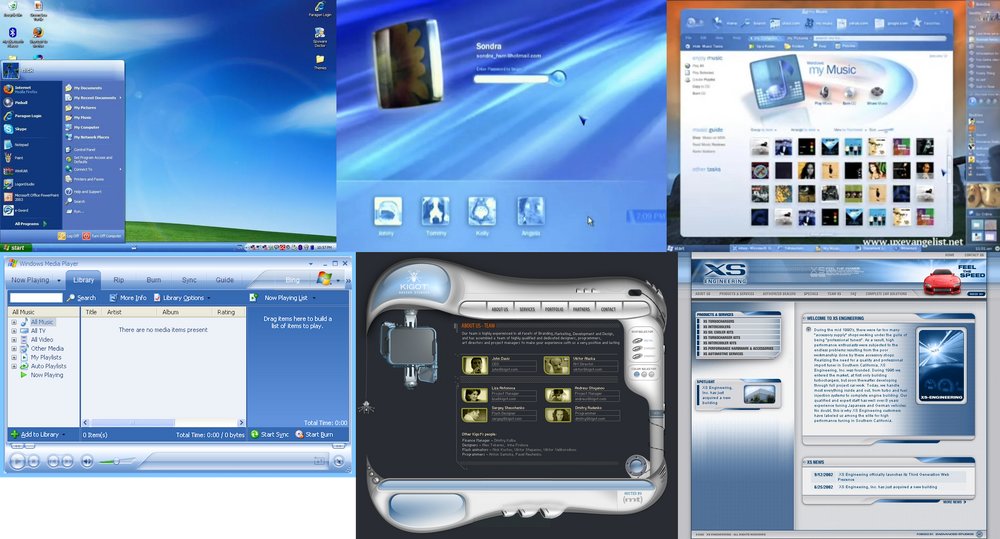The image size is (1000, 539).
Task: Click the More News link on XS Engineering
Action: coord(953,502)
